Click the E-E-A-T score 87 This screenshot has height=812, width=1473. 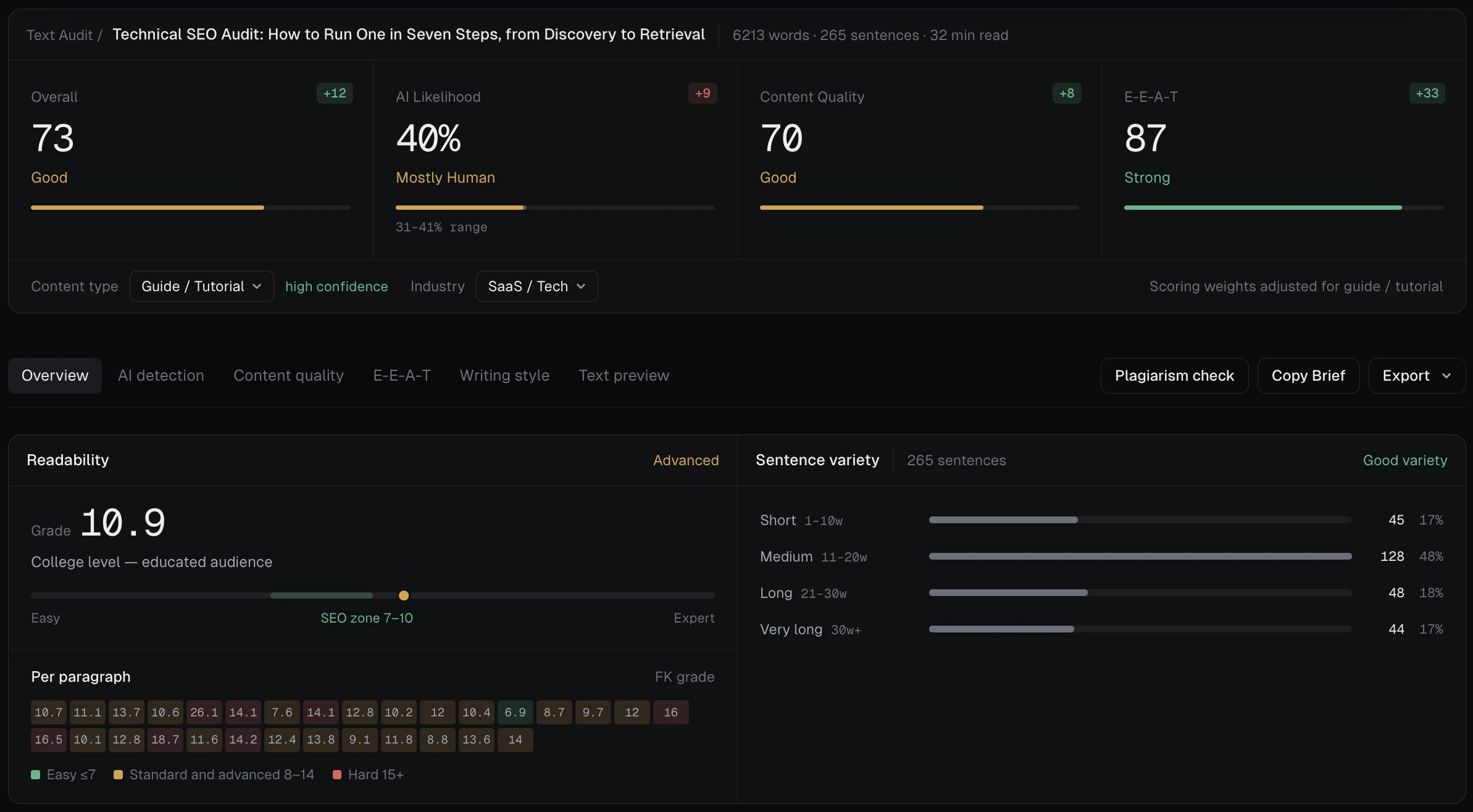1145,138
